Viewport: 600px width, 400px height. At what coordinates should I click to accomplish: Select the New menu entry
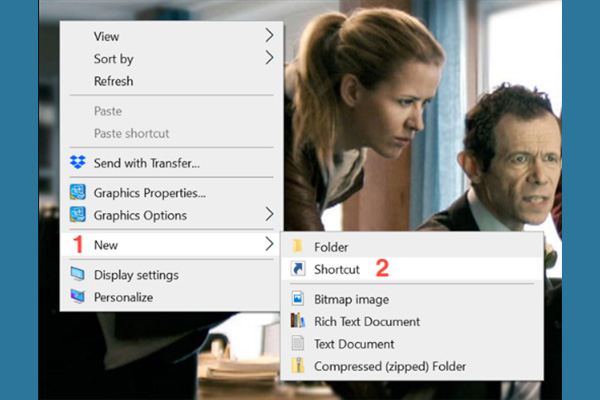[x=171, y=245]
